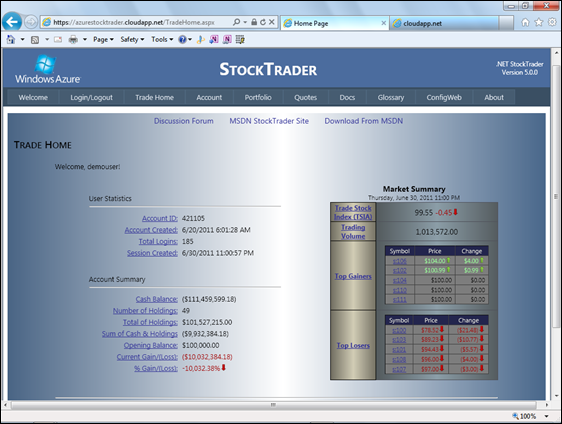This screenshot has height=424, width=562.
Task: Click the Read Mail icon
Action: tap(58, 39)
